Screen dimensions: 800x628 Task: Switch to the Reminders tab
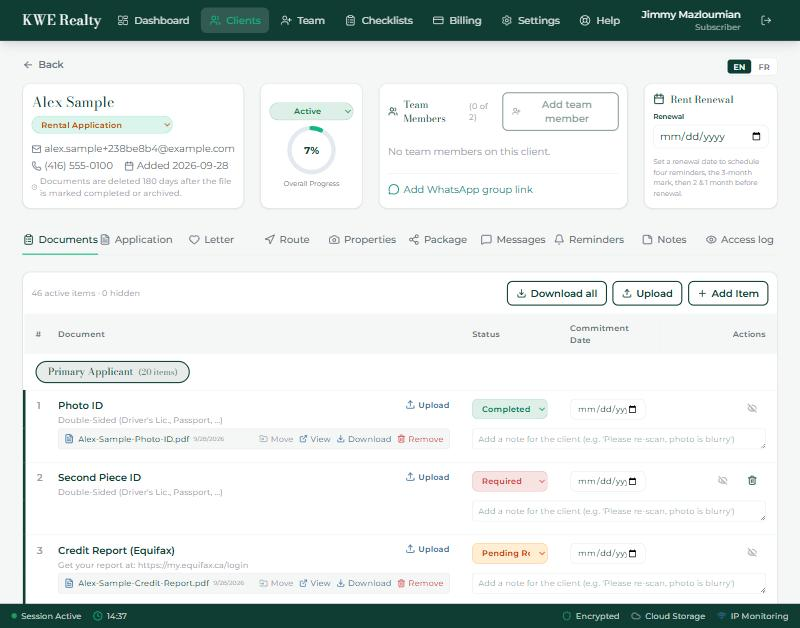pos(589,240)
